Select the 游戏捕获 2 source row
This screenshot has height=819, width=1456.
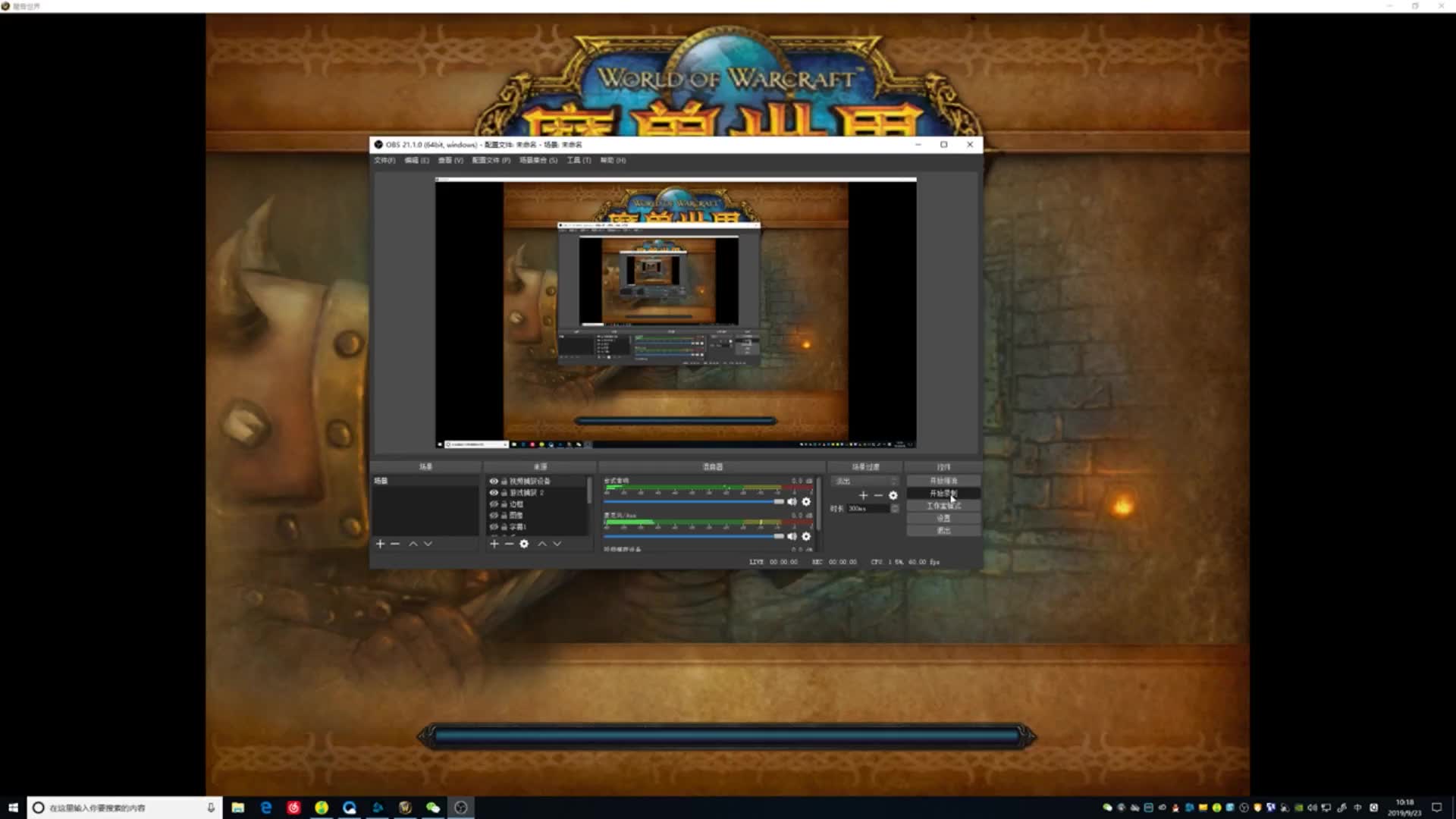click(x=537, y=492)
